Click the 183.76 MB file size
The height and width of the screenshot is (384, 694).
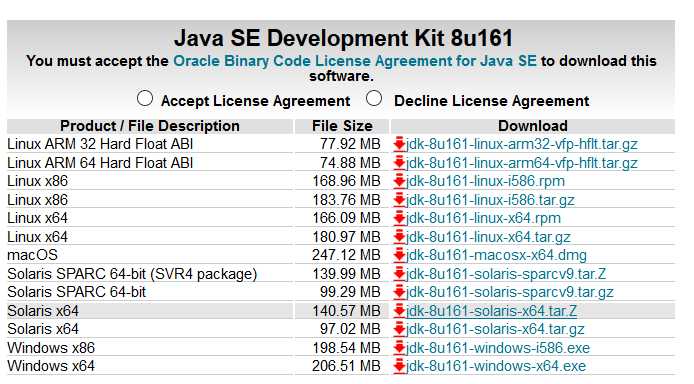(x=347, y=200)
